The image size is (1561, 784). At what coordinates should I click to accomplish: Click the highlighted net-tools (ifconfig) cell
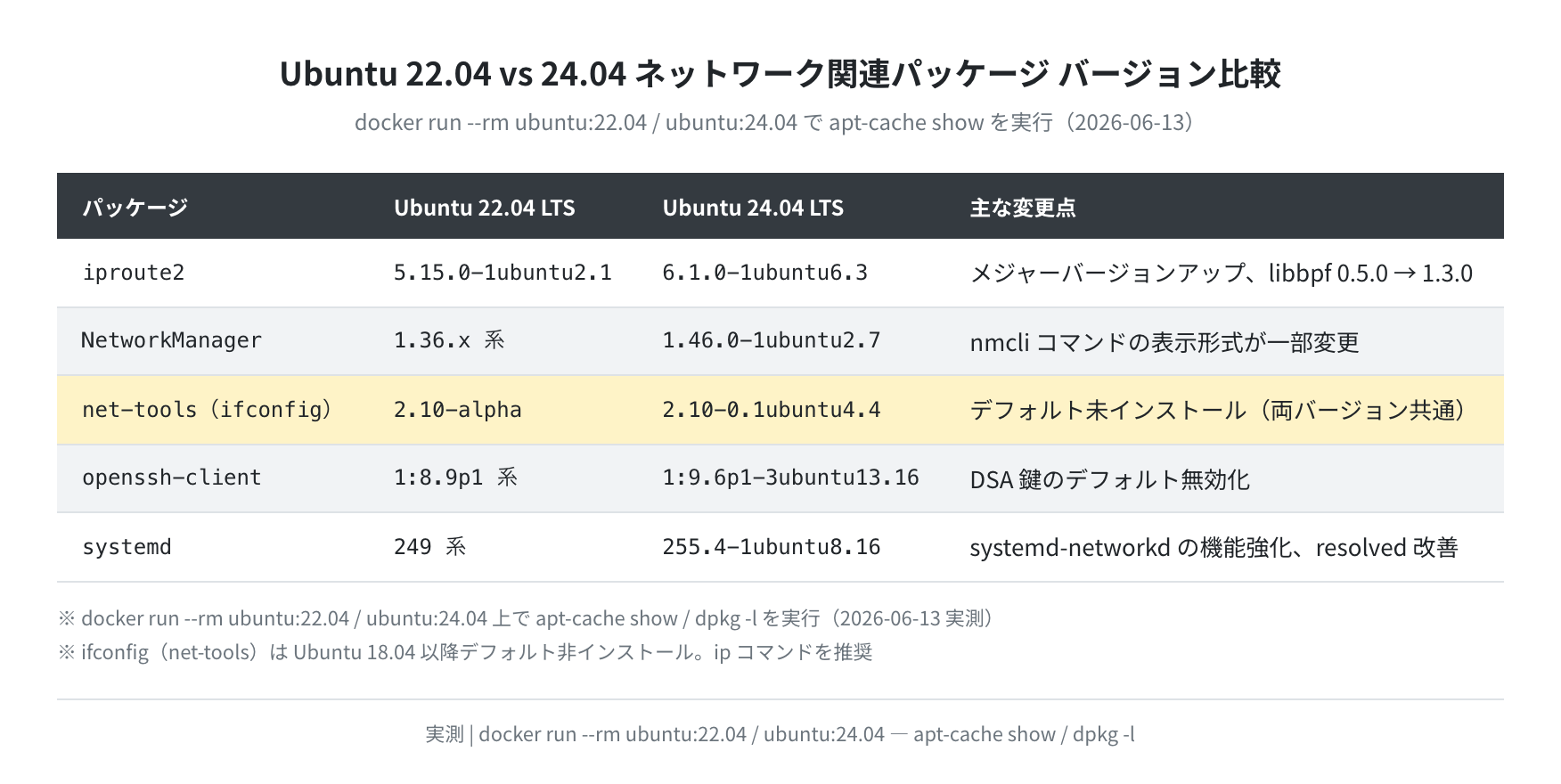[x=207, y=410]
